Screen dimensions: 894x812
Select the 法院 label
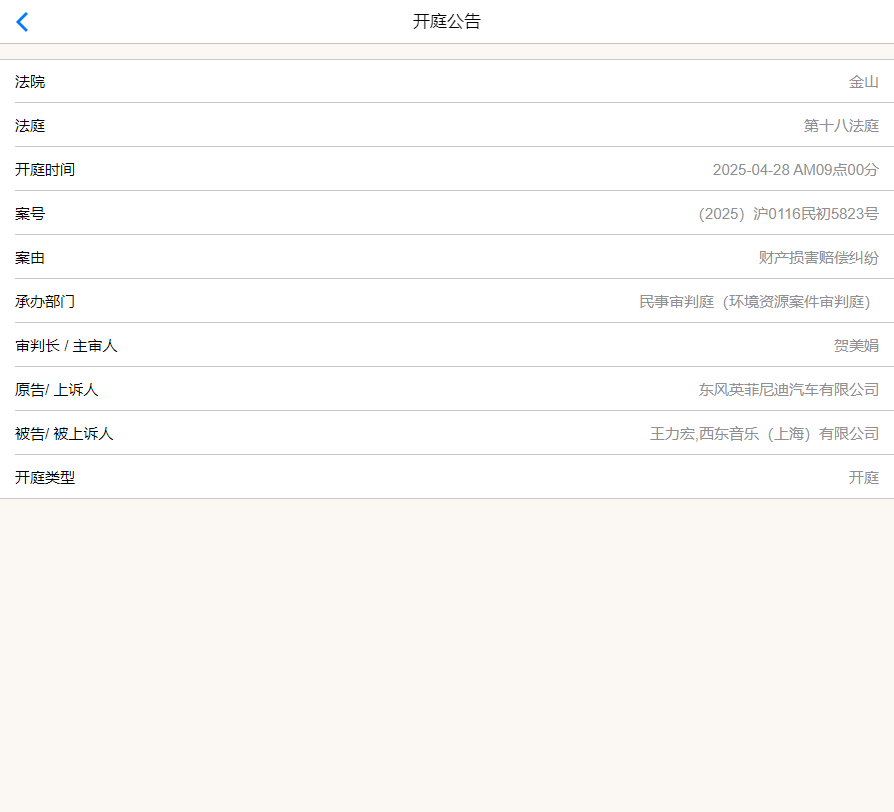coord(30,82)
